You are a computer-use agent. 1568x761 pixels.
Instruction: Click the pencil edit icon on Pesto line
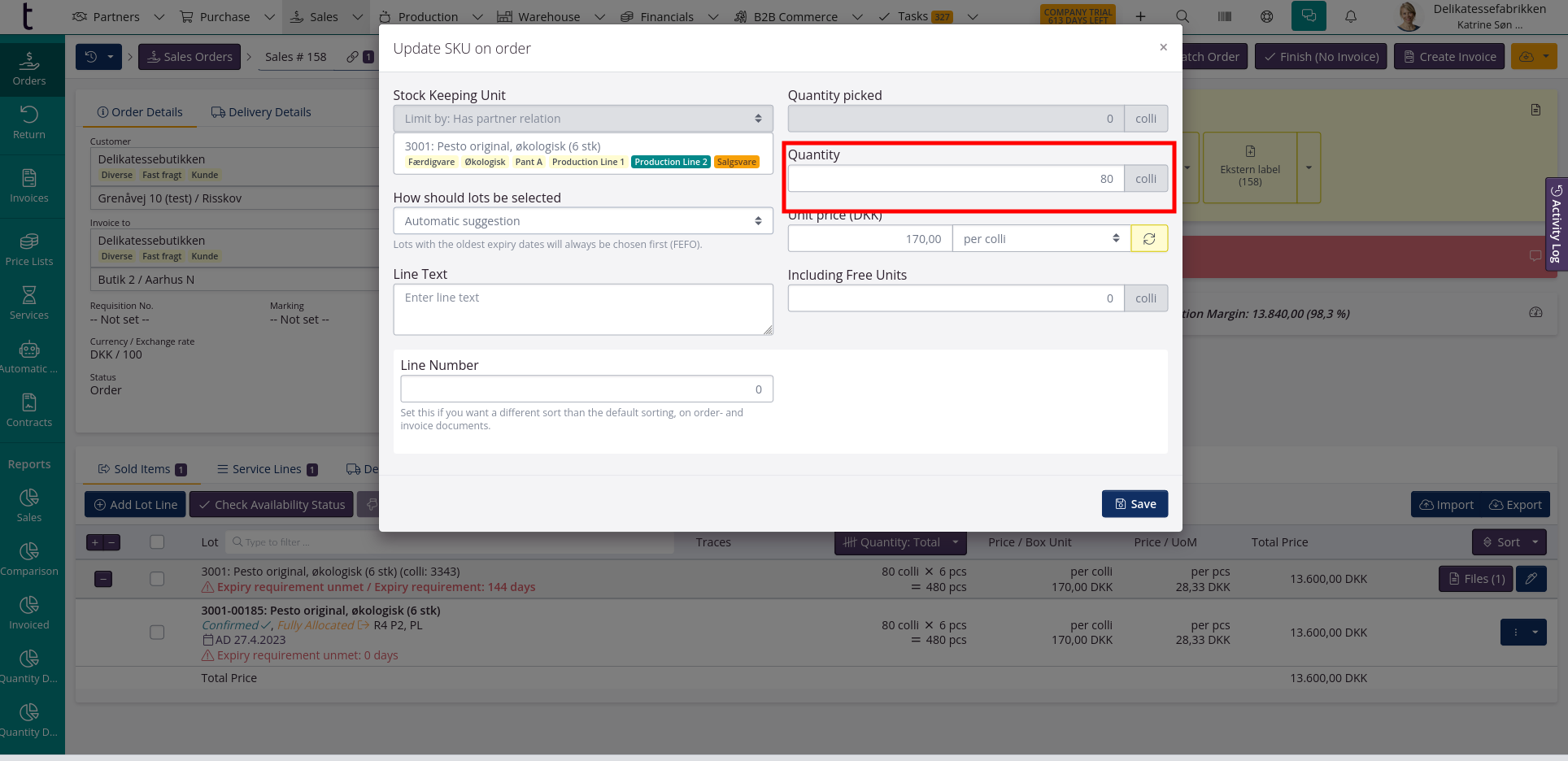pyautogui.click(x=1531, y=579)
